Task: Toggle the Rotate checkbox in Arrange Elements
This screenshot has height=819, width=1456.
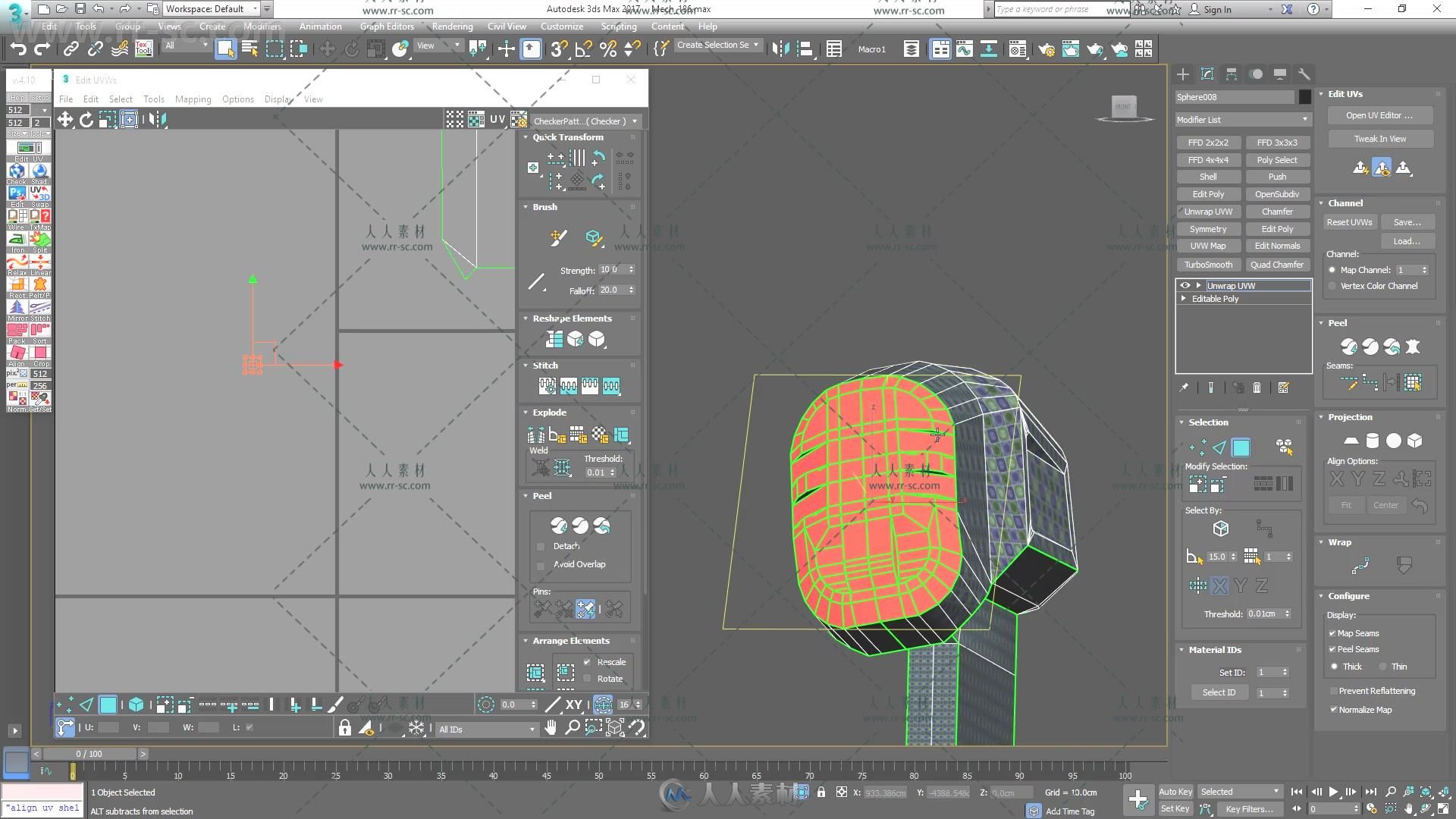Action: click(x=587, y=679)
